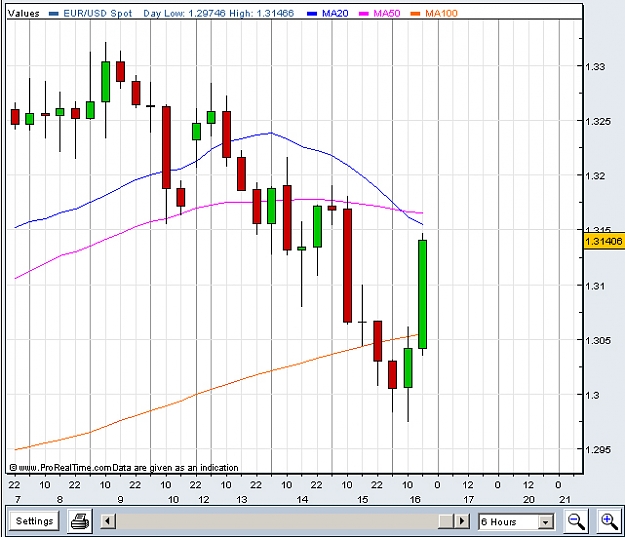Click the date label 13 on axis
Screen dimensions: 625x537
(x=242, y=500)
